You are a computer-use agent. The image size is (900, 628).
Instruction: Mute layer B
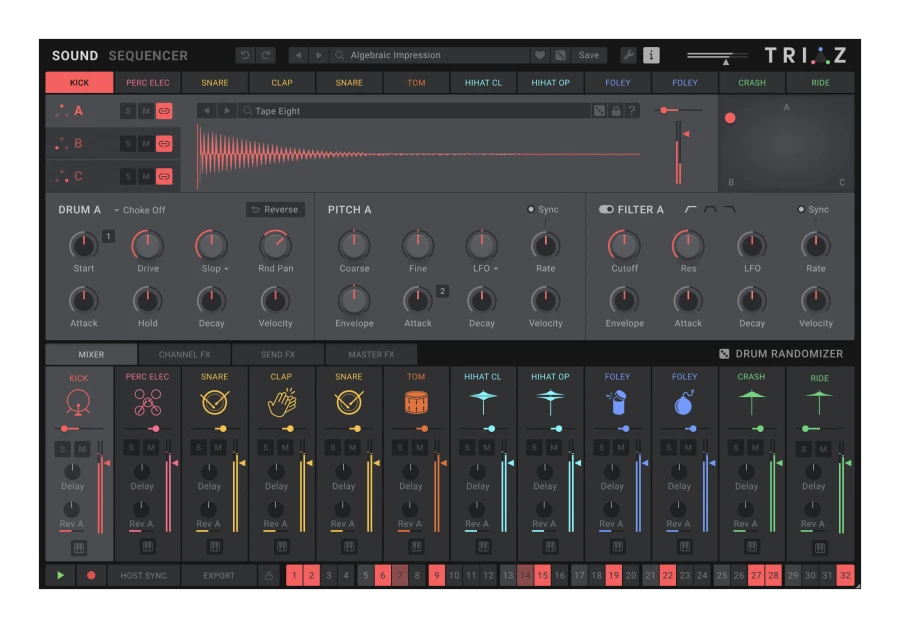146,144
